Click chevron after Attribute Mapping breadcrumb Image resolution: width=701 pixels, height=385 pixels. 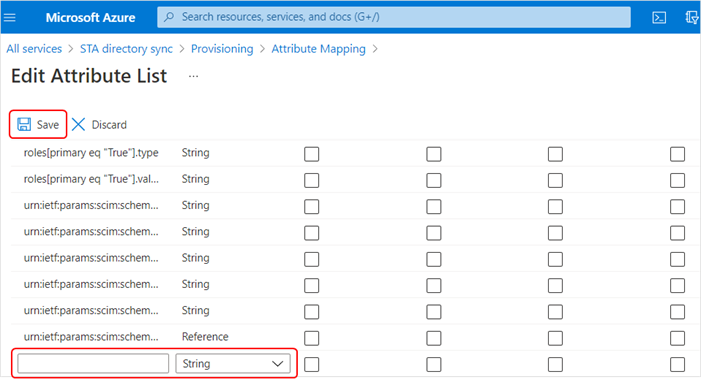[x=375, y=49]
